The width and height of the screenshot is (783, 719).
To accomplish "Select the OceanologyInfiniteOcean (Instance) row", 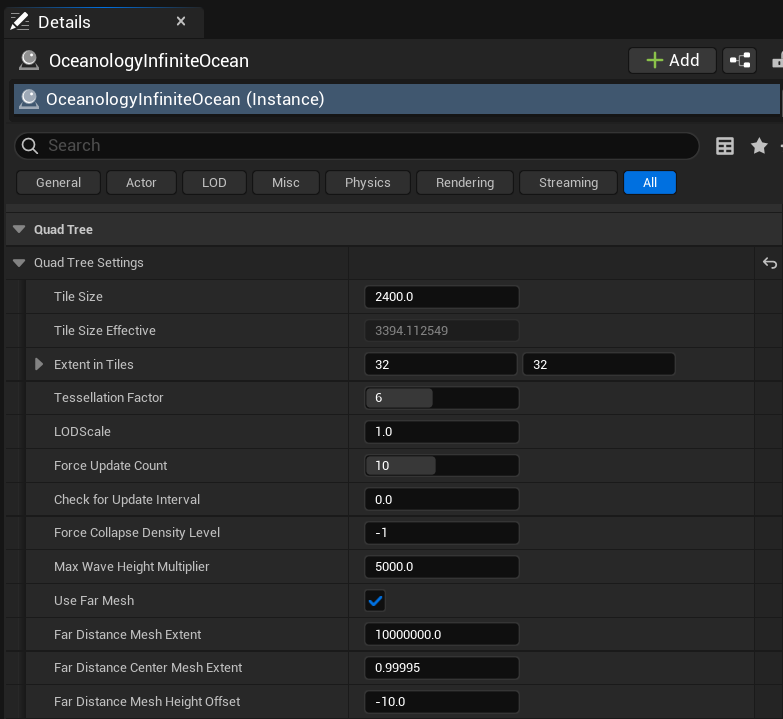I will tap(396, 99).
